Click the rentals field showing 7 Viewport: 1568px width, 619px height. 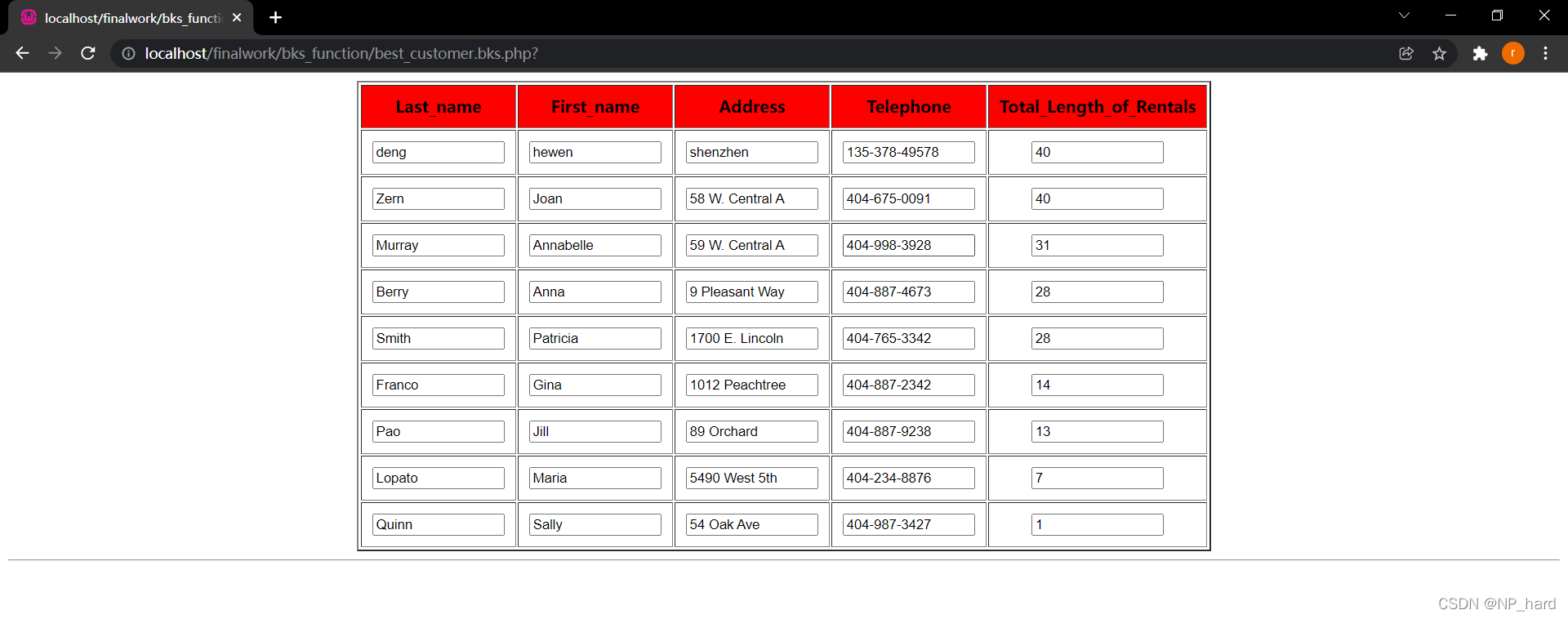tap(1098, 478)
